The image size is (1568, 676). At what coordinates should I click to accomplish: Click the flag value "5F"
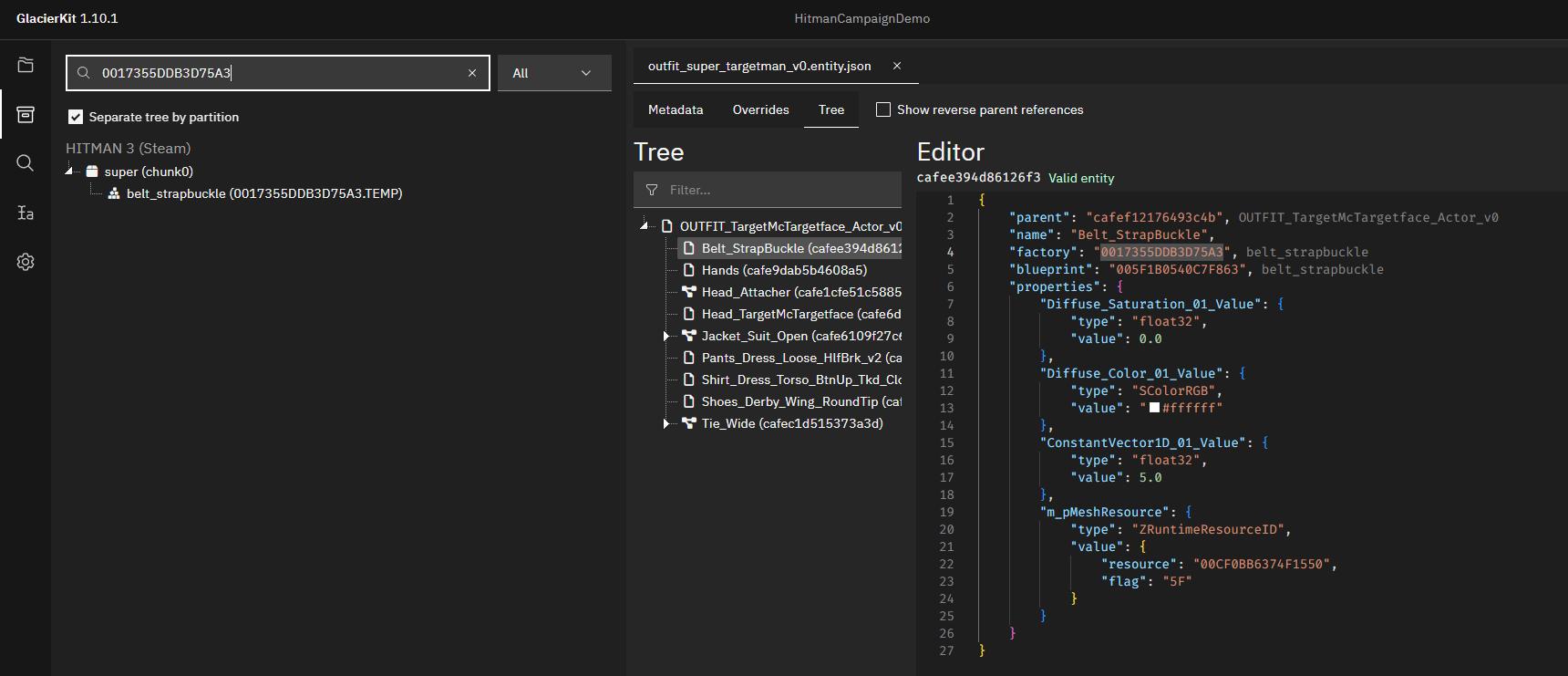point(1177,581)
